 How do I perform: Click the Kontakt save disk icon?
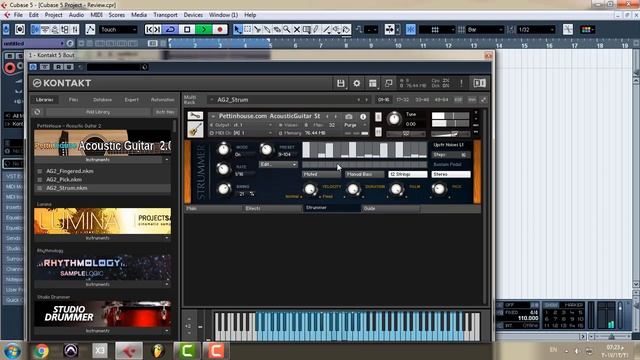click(x=340, y=83)
